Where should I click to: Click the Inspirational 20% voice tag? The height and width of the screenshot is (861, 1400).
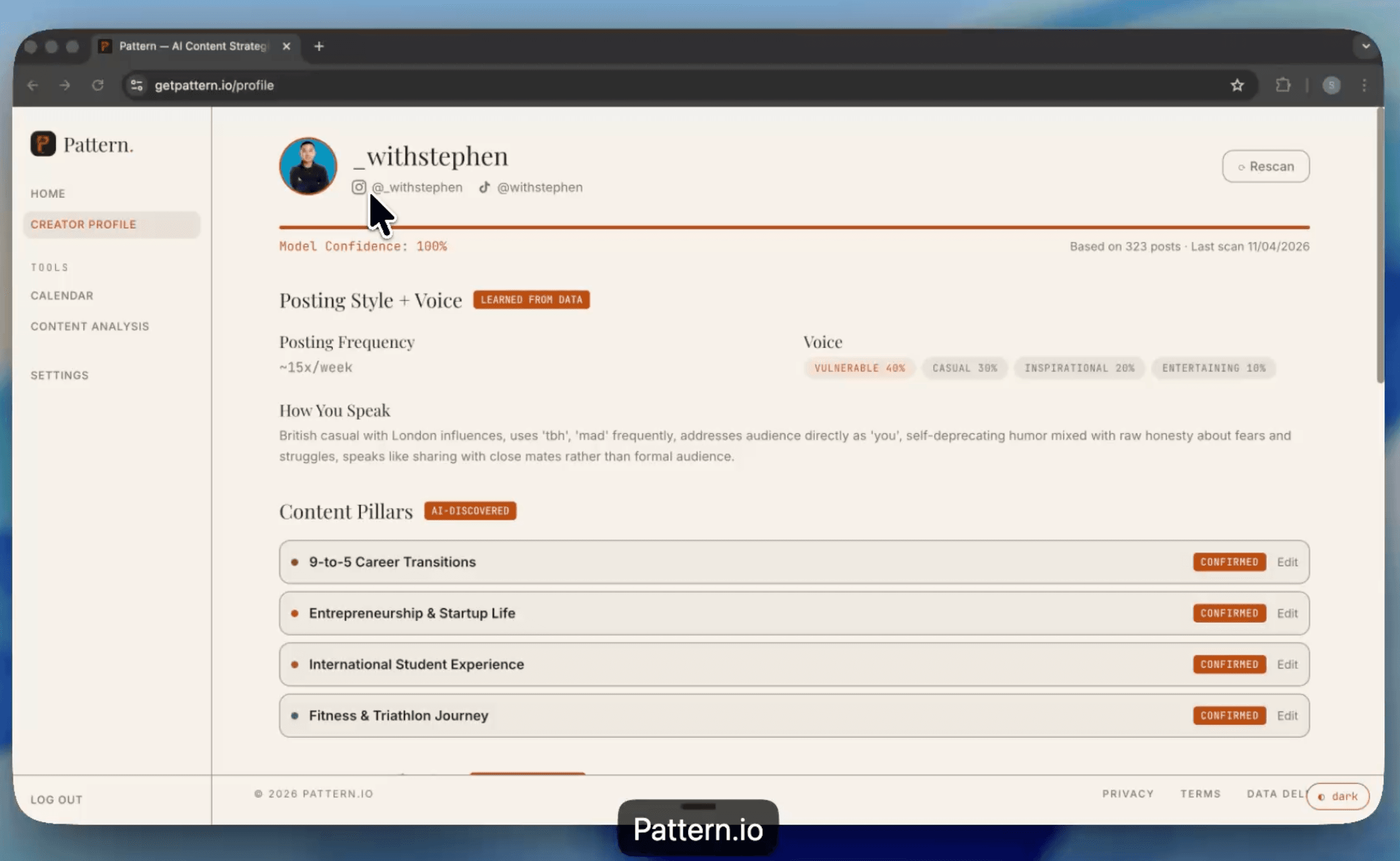pyautogui.click(x=1079, y=368)
